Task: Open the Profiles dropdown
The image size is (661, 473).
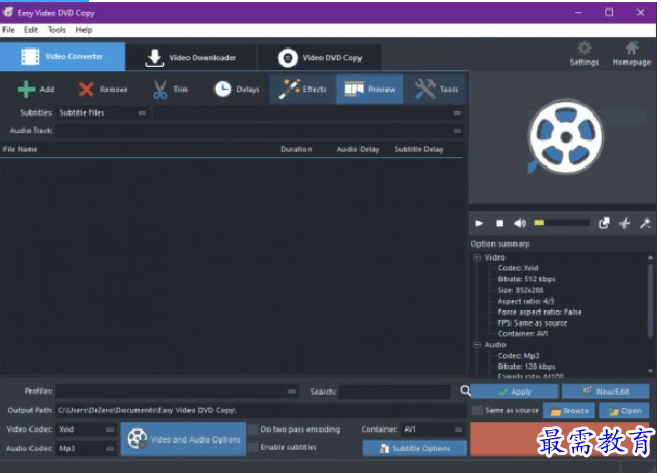Action: click(177, 392)
